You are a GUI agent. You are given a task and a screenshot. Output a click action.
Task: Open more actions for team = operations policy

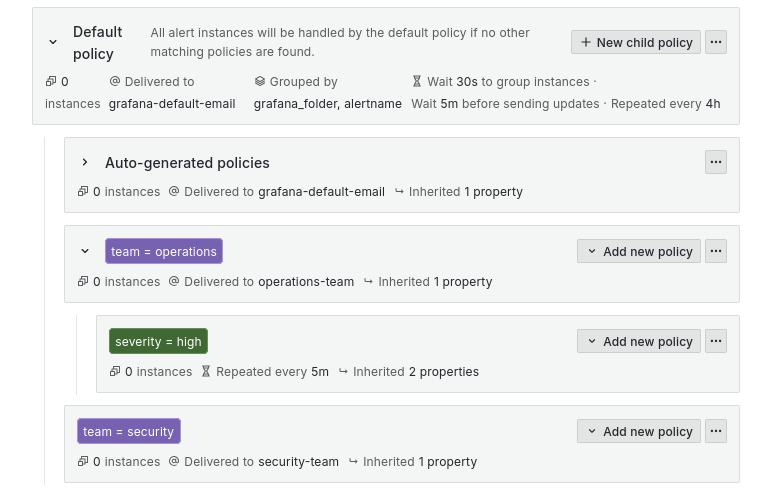[716, 251]
